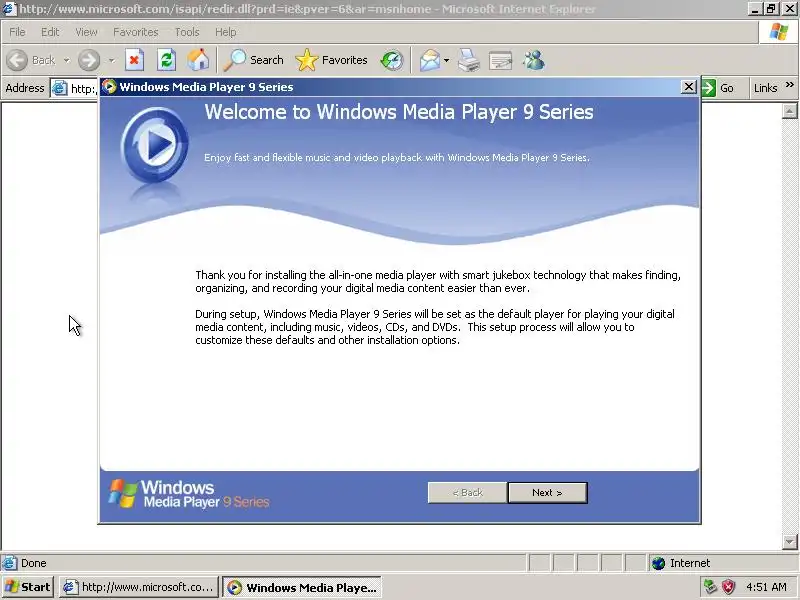800x600 pixels.
Task: Open the Forward history dropdown arrow
Action: click(112, 60)
